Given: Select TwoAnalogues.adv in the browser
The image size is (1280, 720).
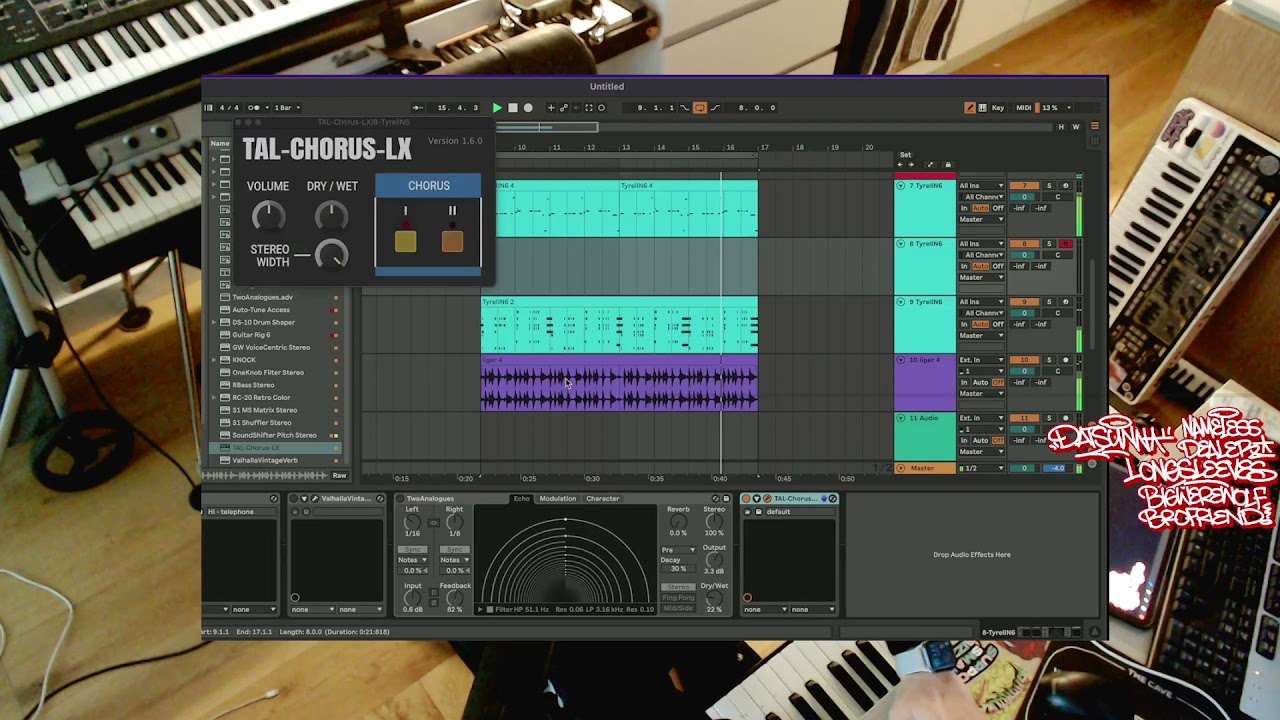Looking at the screenshot, I should coord(262,297).
